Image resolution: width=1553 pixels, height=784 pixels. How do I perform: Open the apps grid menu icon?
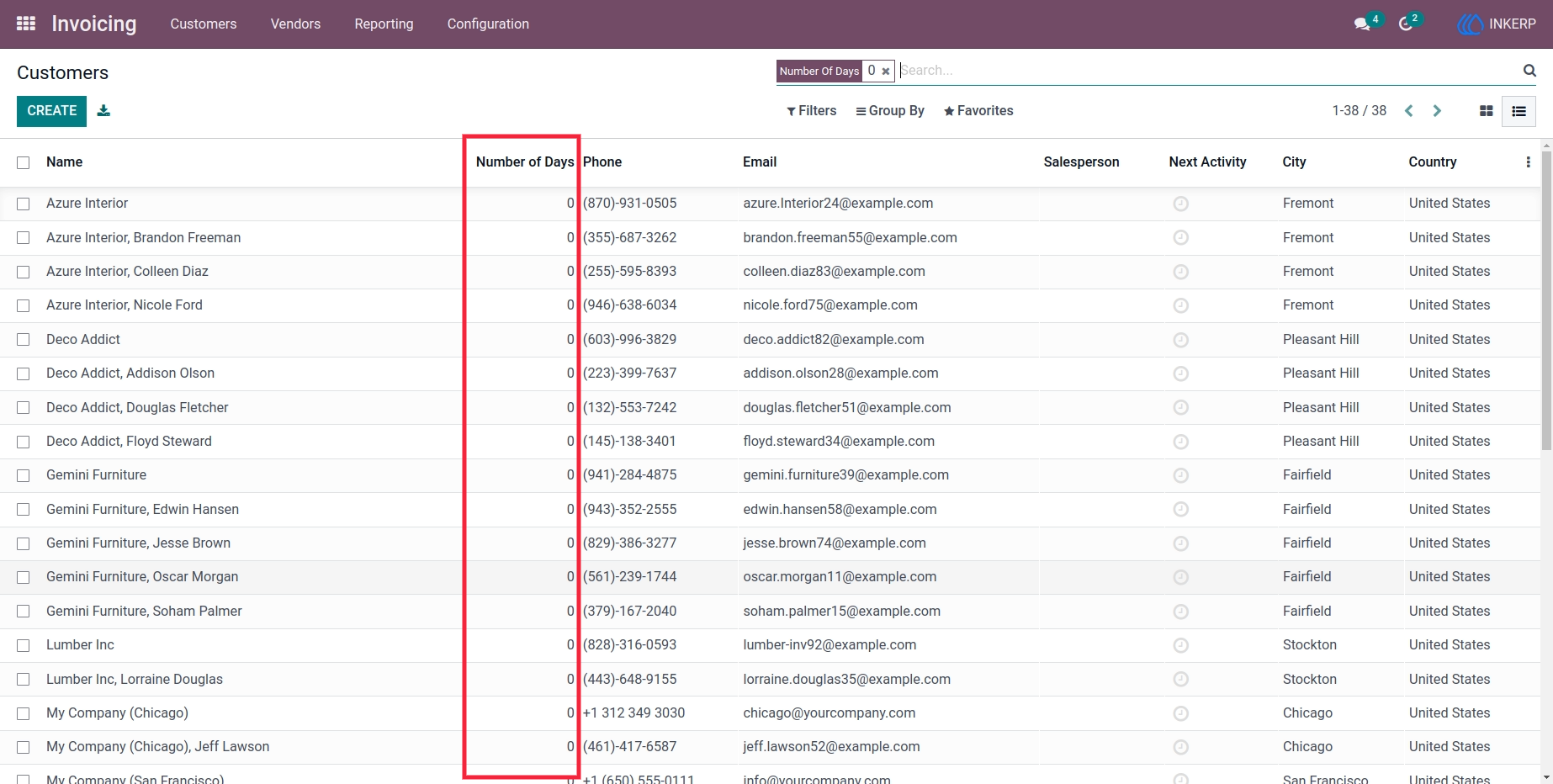coord(26,24)
